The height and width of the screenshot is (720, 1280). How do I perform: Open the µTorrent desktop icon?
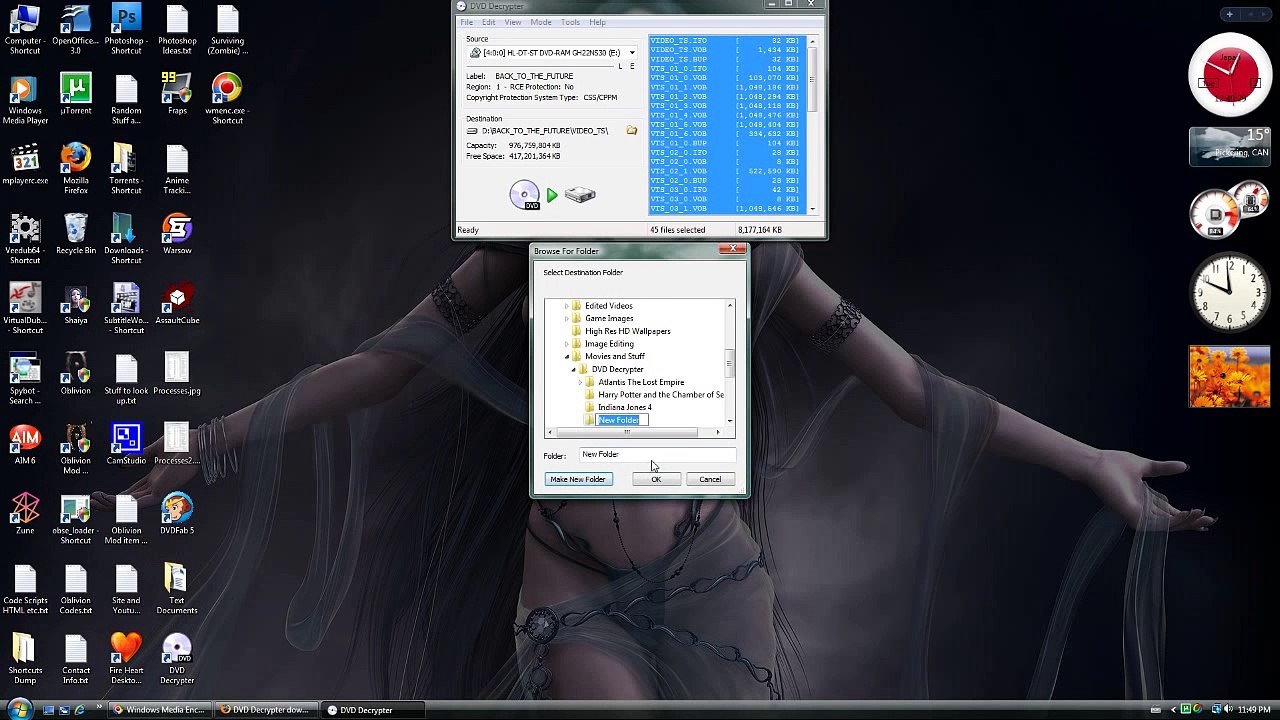point(75,95)
